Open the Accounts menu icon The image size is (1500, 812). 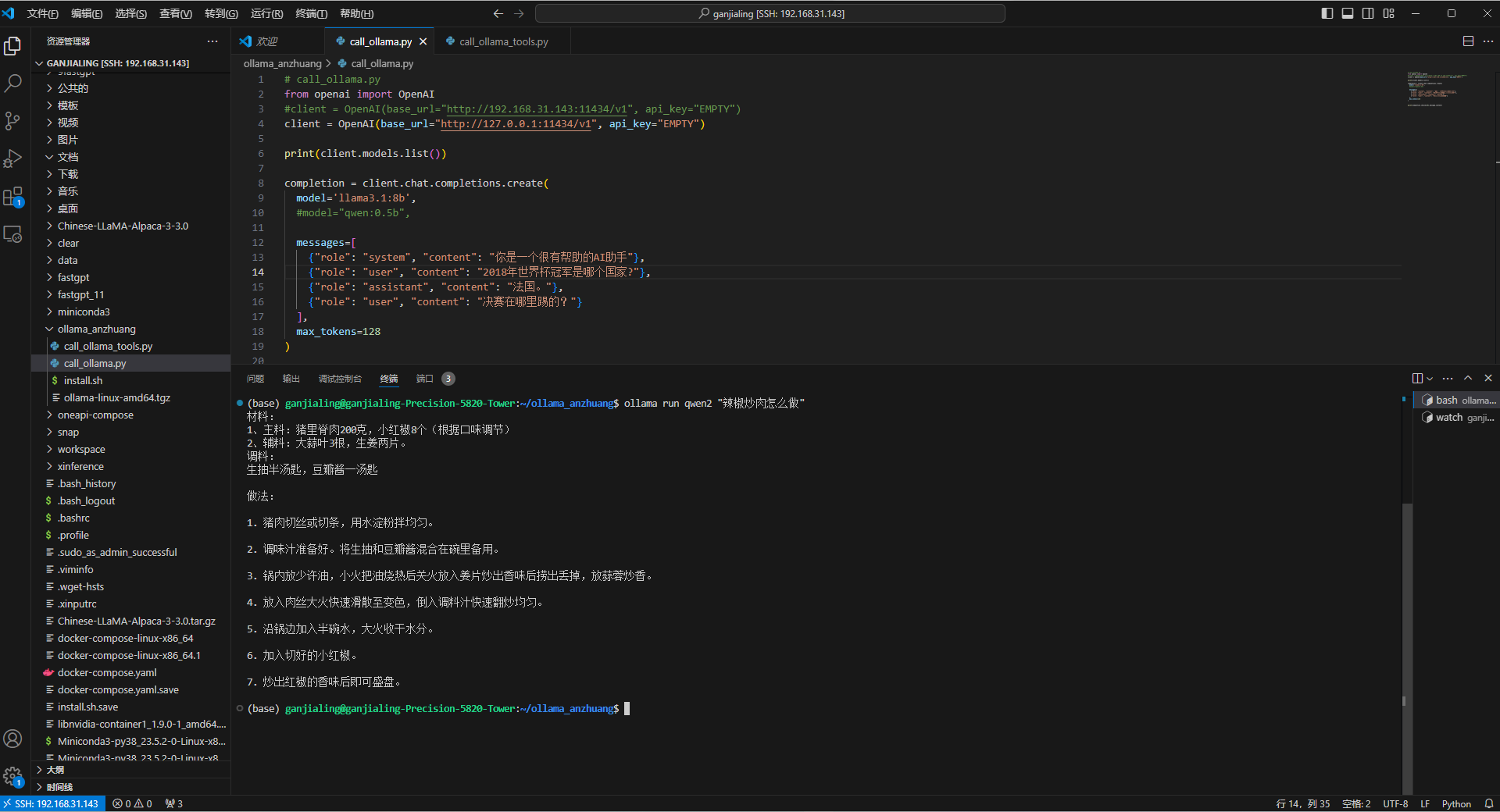12,739
